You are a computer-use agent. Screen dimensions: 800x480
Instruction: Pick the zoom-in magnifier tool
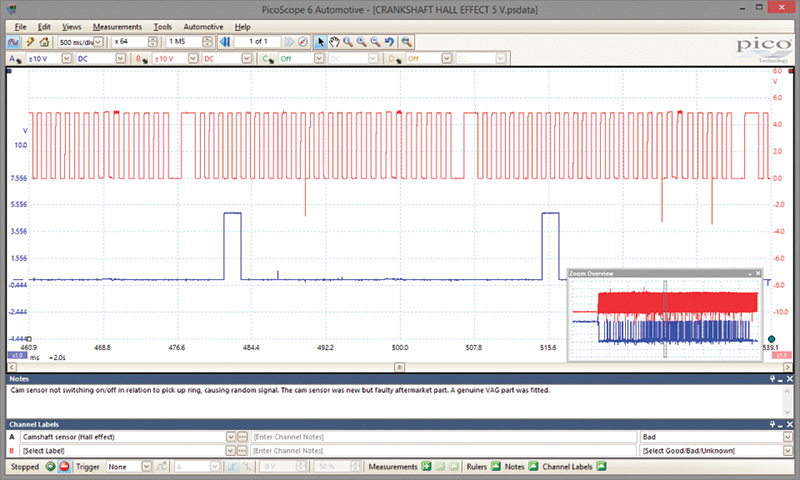point(362,42)
